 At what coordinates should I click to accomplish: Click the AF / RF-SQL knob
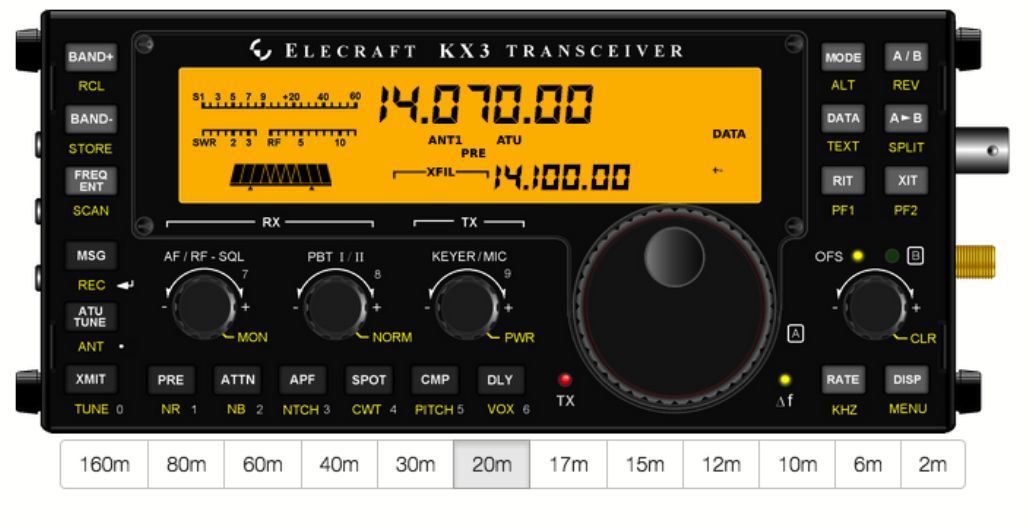204,306
